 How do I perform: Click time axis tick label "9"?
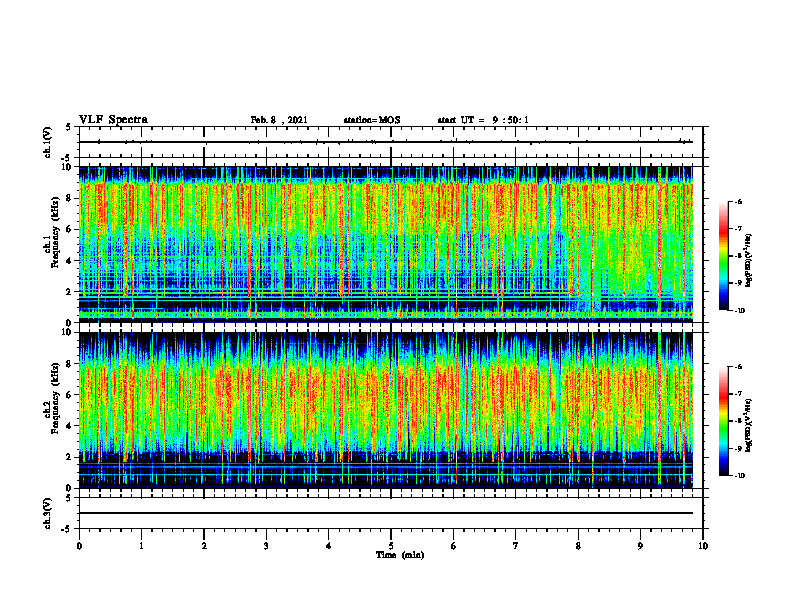pos(640,546)
